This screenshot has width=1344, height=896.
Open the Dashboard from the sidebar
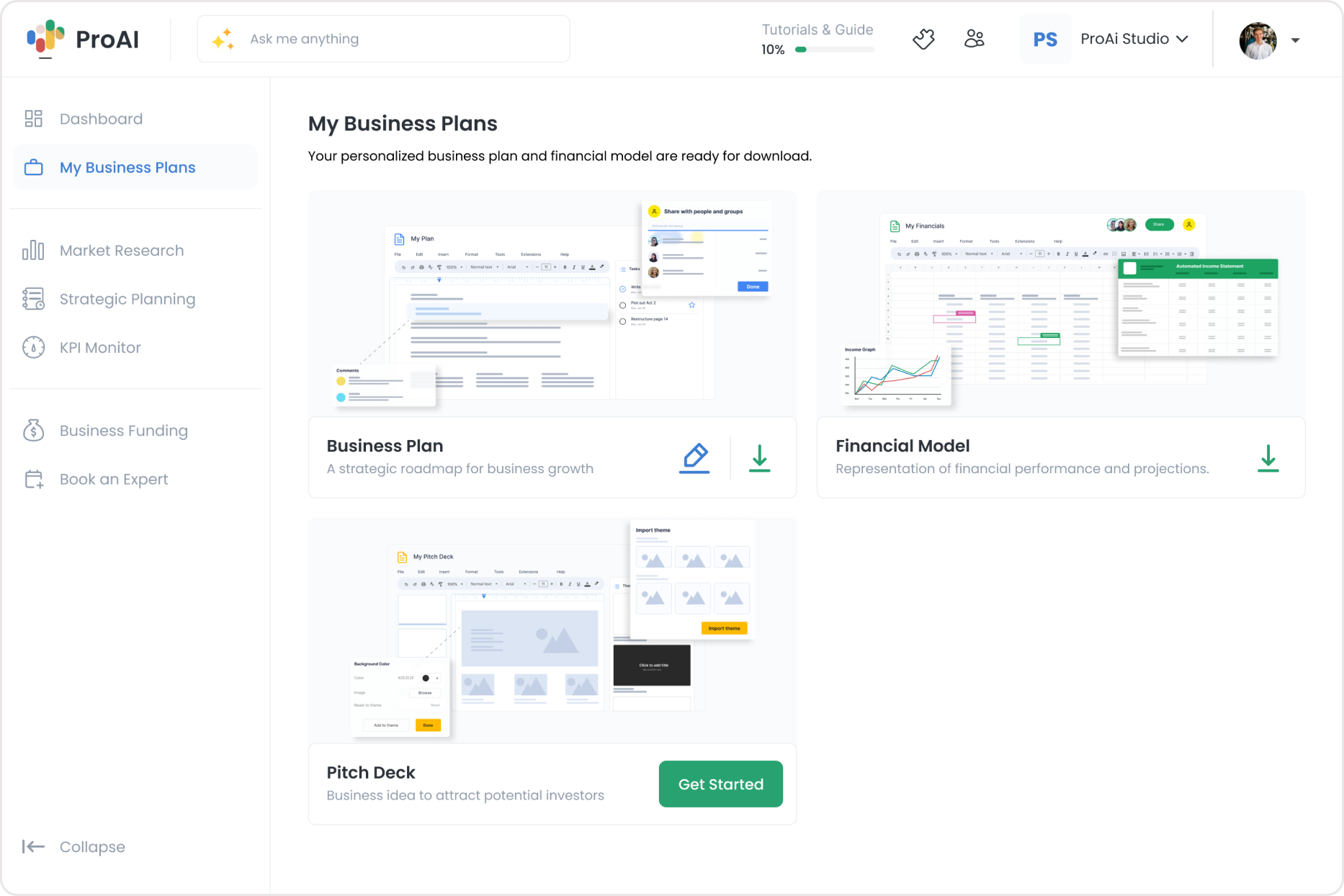tap(101, 118)
